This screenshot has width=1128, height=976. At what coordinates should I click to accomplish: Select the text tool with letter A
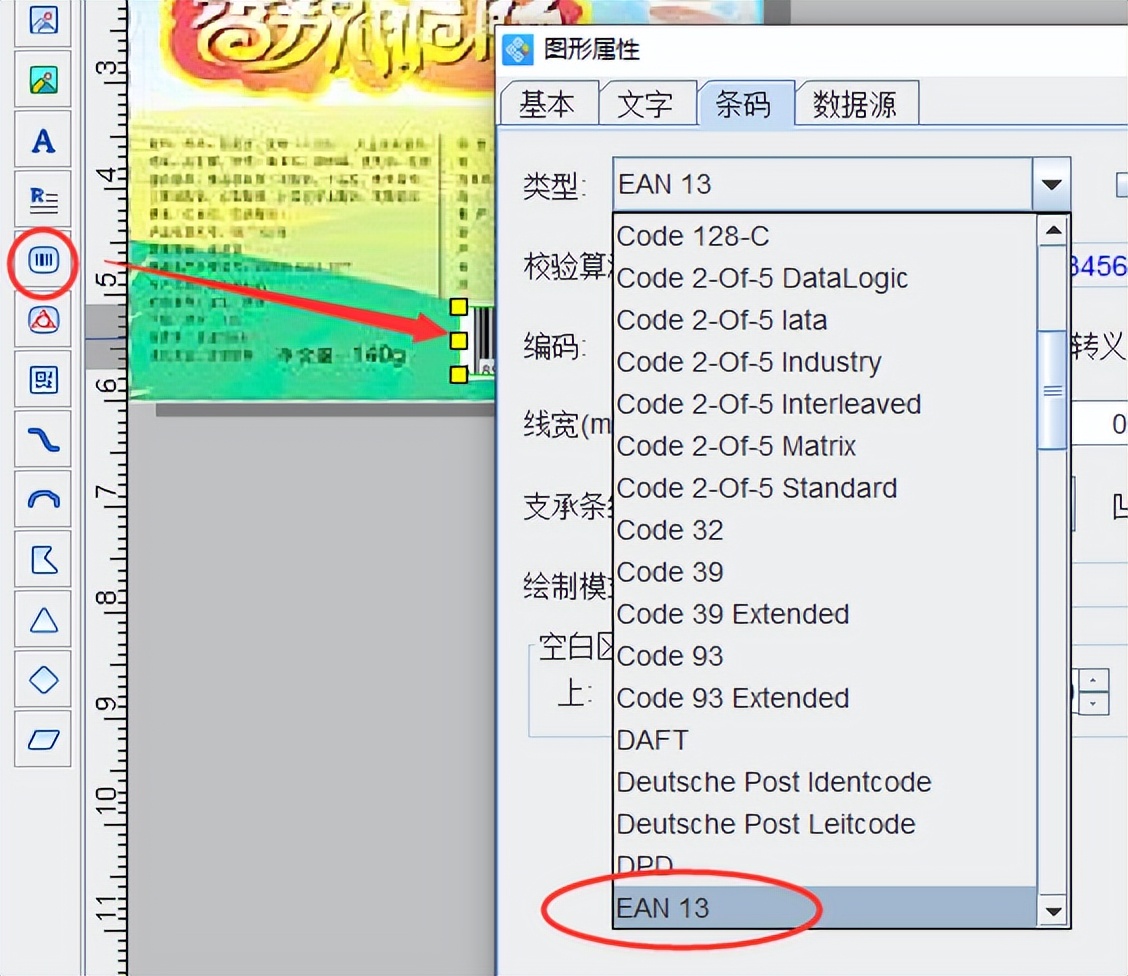pos(43,140)
